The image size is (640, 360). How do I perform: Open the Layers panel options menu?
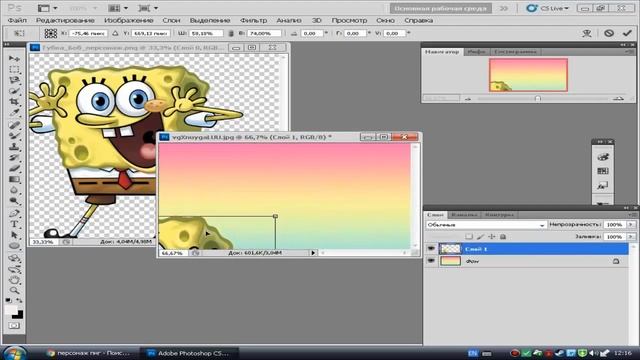tap(632, 215)
